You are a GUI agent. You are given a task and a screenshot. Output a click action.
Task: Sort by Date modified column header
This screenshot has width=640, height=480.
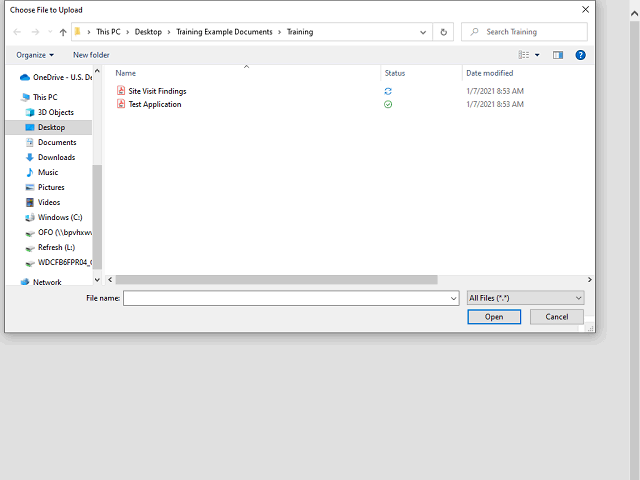(x=489, y=73)
